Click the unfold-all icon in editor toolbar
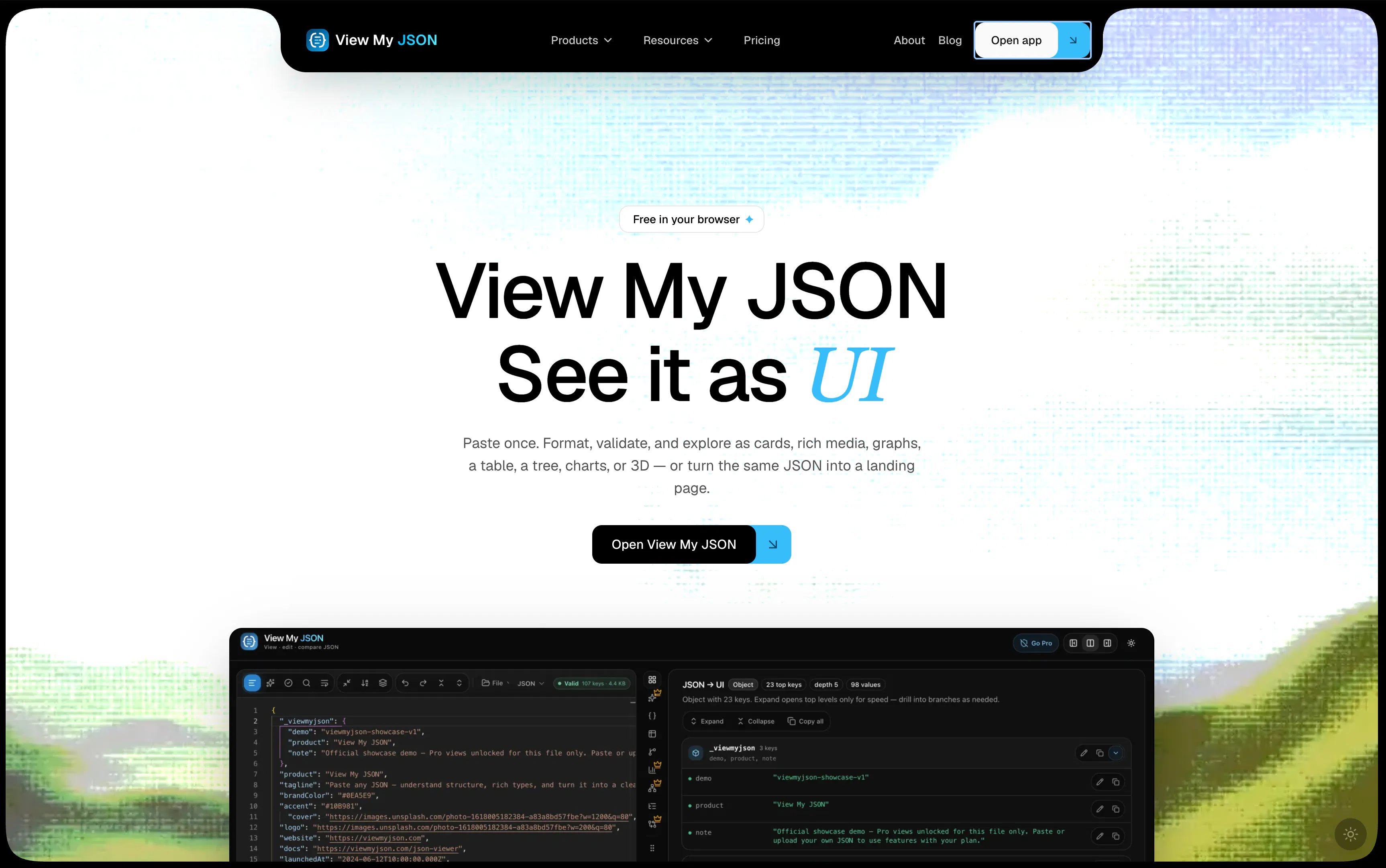1386x868 pixels. (x=459, y=683)
